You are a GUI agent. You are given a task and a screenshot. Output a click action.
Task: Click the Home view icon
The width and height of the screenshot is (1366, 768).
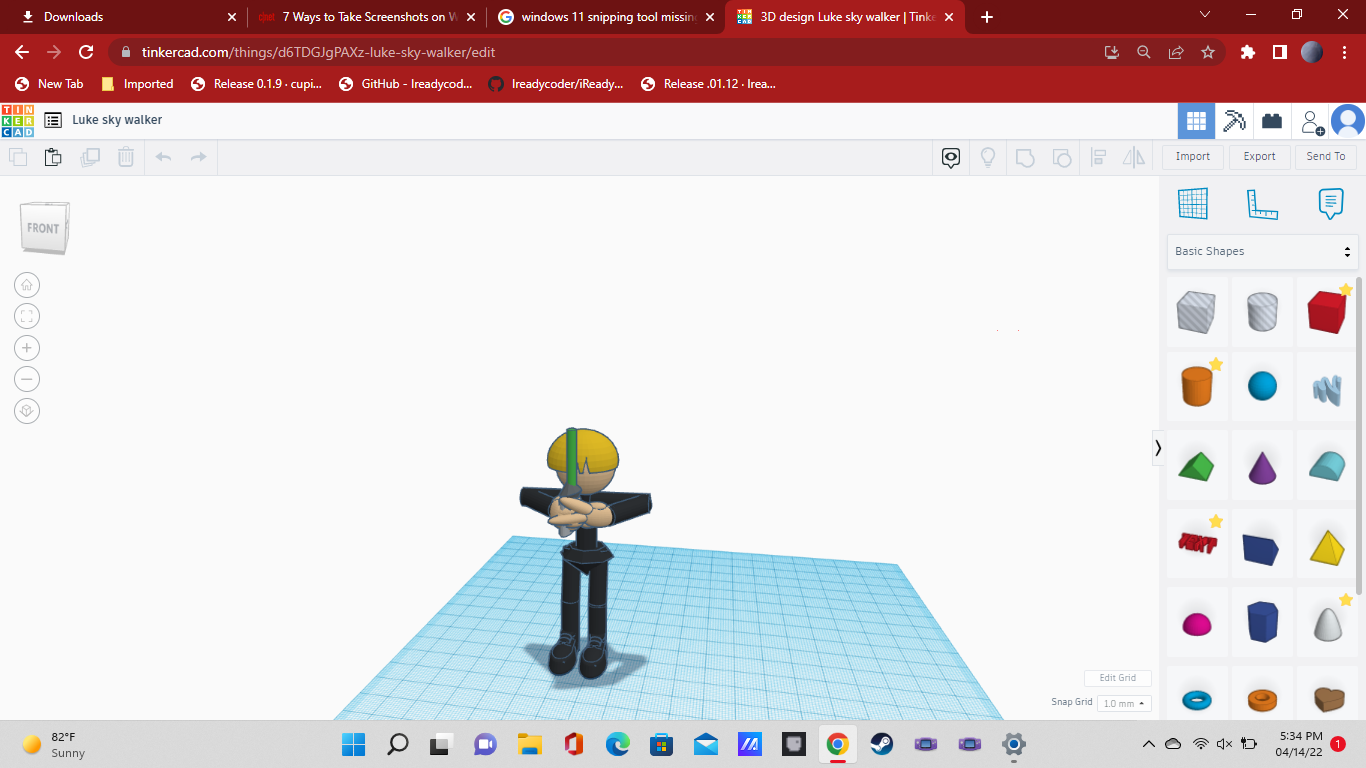(27, 285)
